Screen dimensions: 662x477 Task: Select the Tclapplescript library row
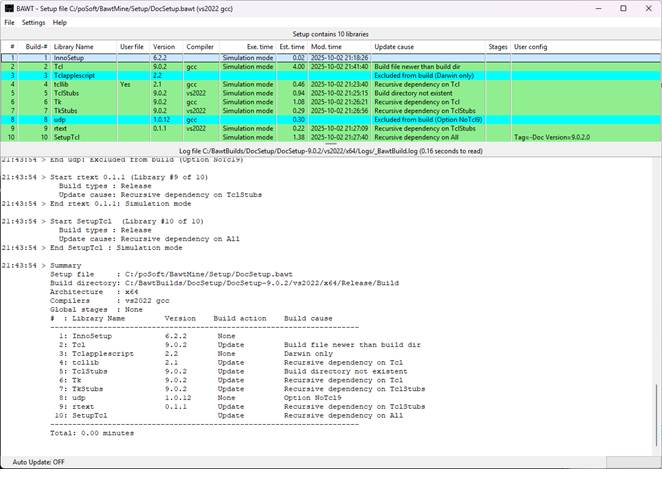point(73,76)
